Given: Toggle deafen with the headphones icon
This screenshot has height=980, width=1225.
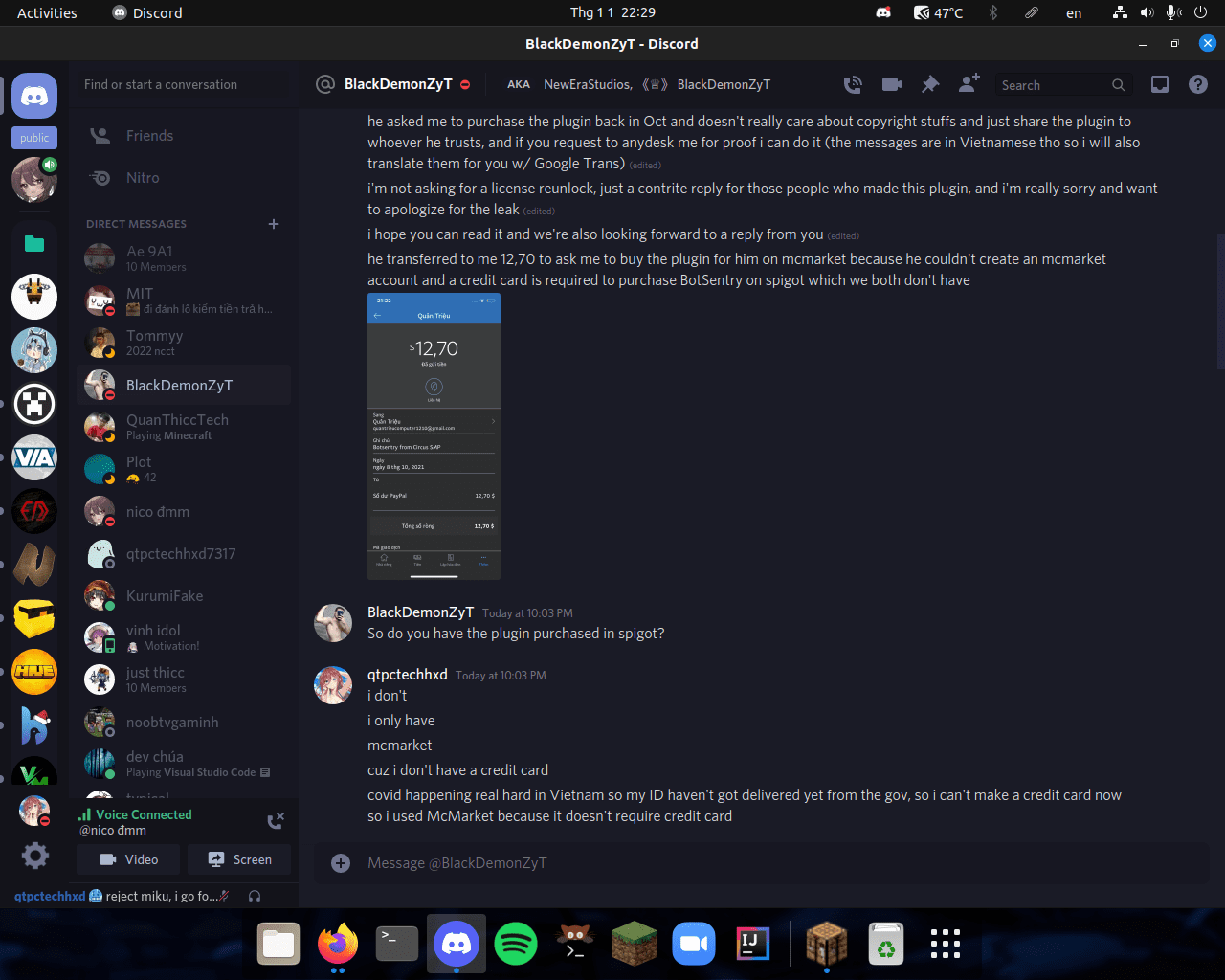Looking at the screenshot, I should pyautogui.click(x=255, y=896).
